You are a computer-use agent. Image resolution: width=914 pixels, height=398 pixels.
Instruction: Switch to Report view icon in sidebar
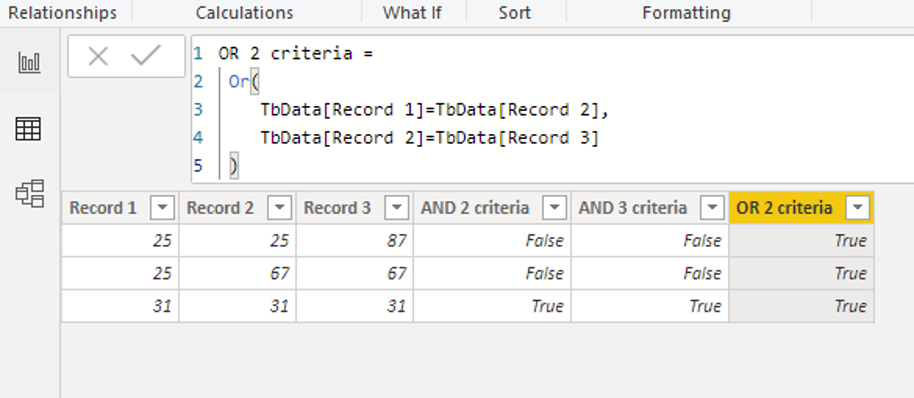(x=29, y=62)
